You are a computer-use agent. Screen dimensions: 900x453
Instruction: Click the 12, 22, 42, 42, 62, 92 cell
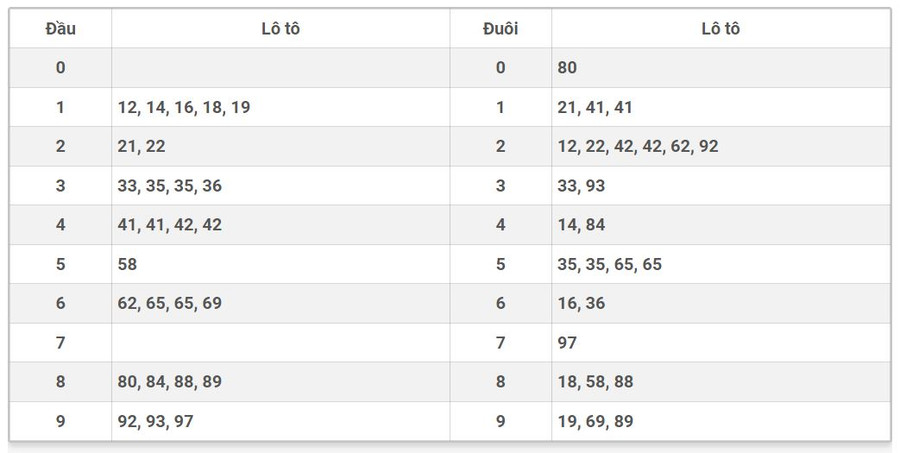pos(637,146)
